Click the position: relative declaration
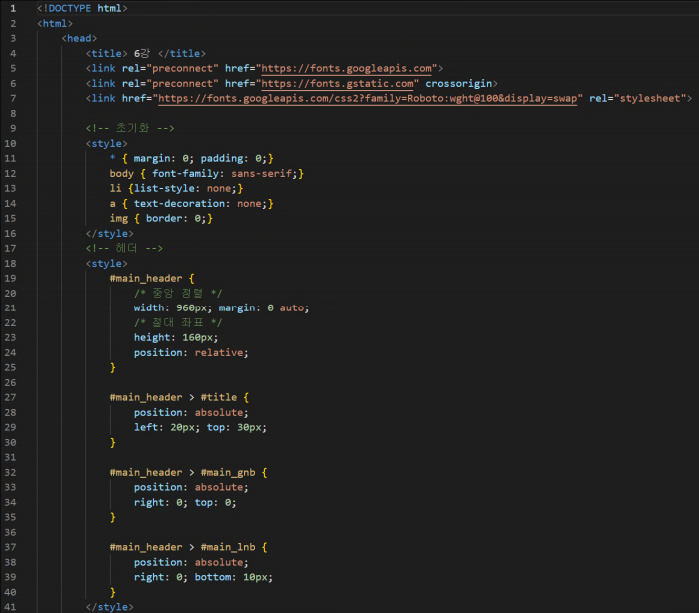 click(x=191, y=353)
